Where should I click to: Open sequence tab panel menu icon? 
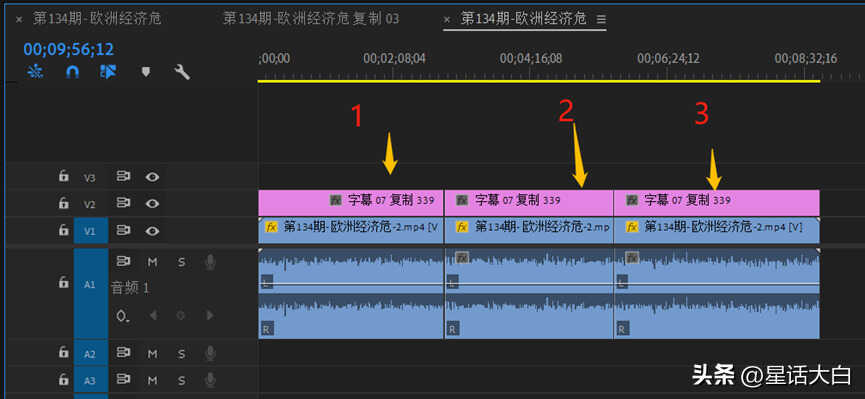coord(601,19)
